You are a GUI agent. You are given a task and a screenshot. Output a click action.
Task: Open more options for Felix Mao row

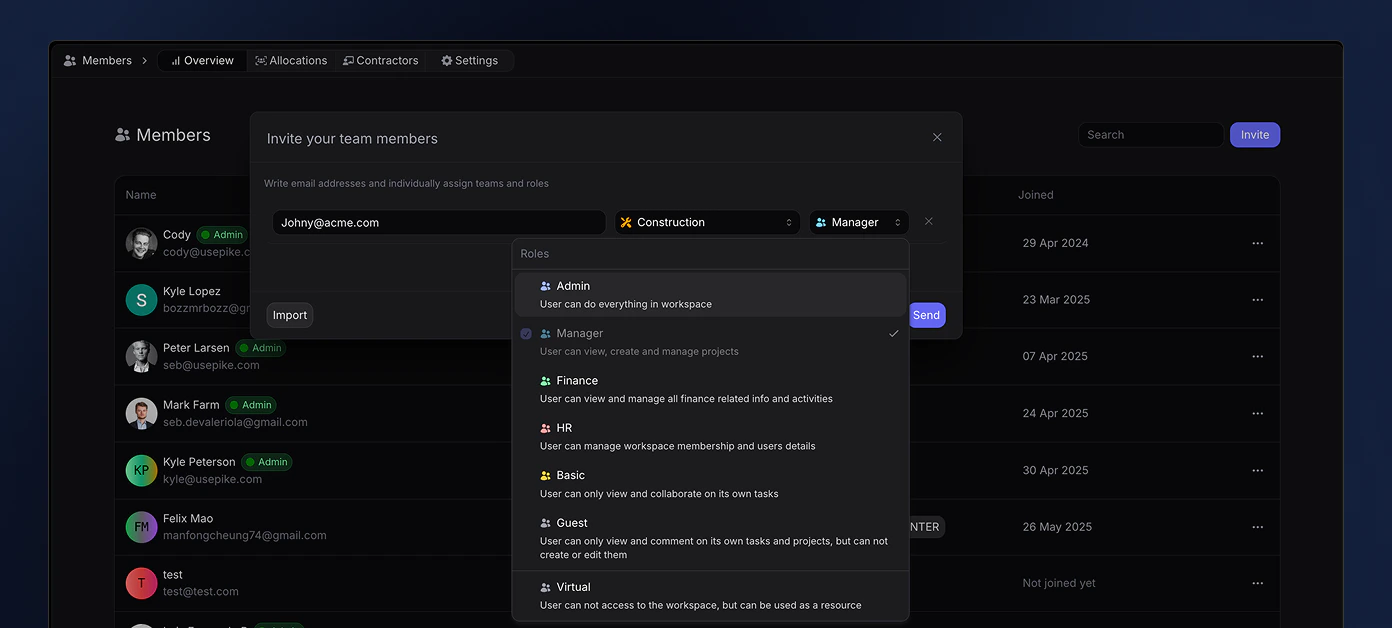[1258, 527]
